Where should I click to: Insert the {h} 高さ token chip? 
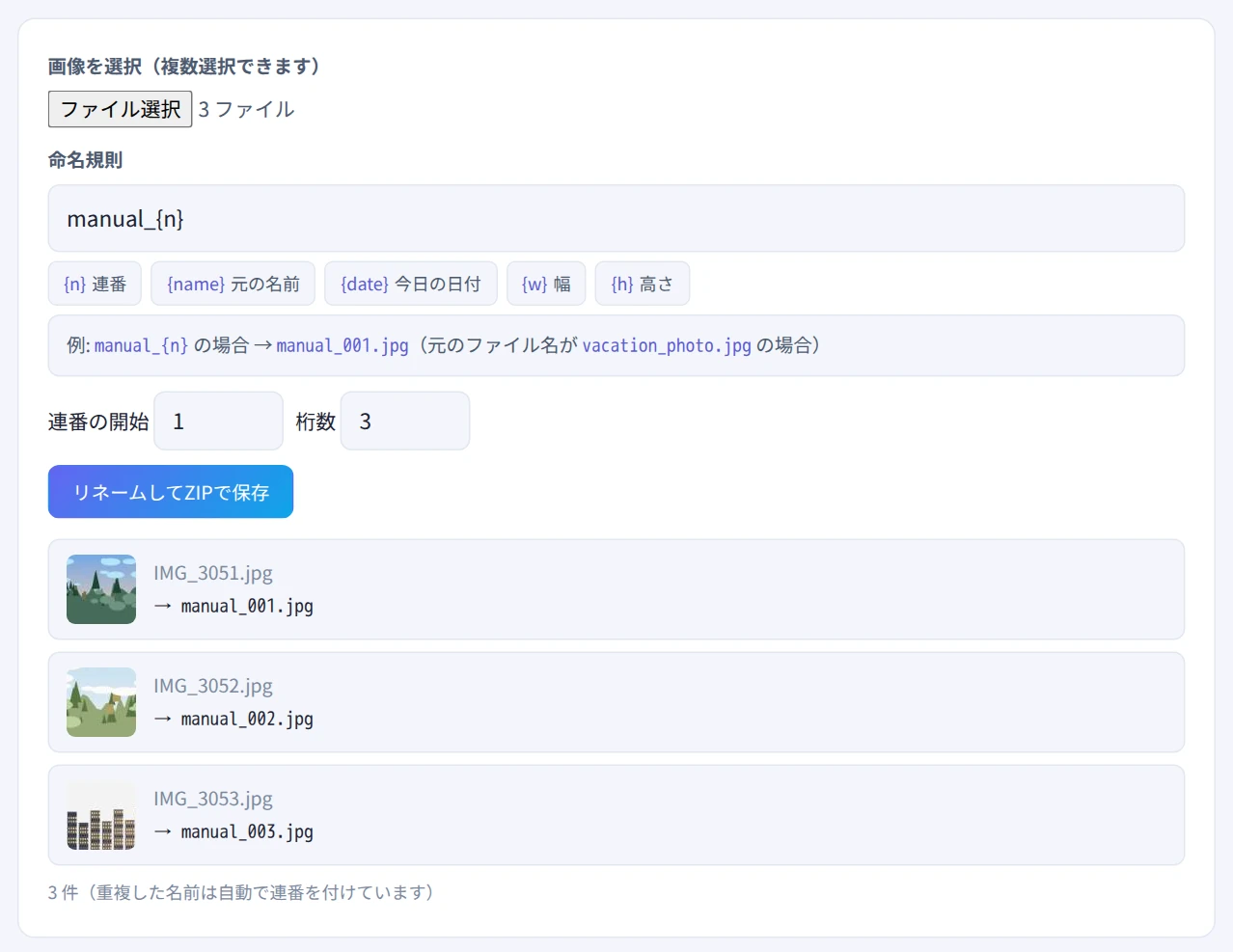pos(643,284)
